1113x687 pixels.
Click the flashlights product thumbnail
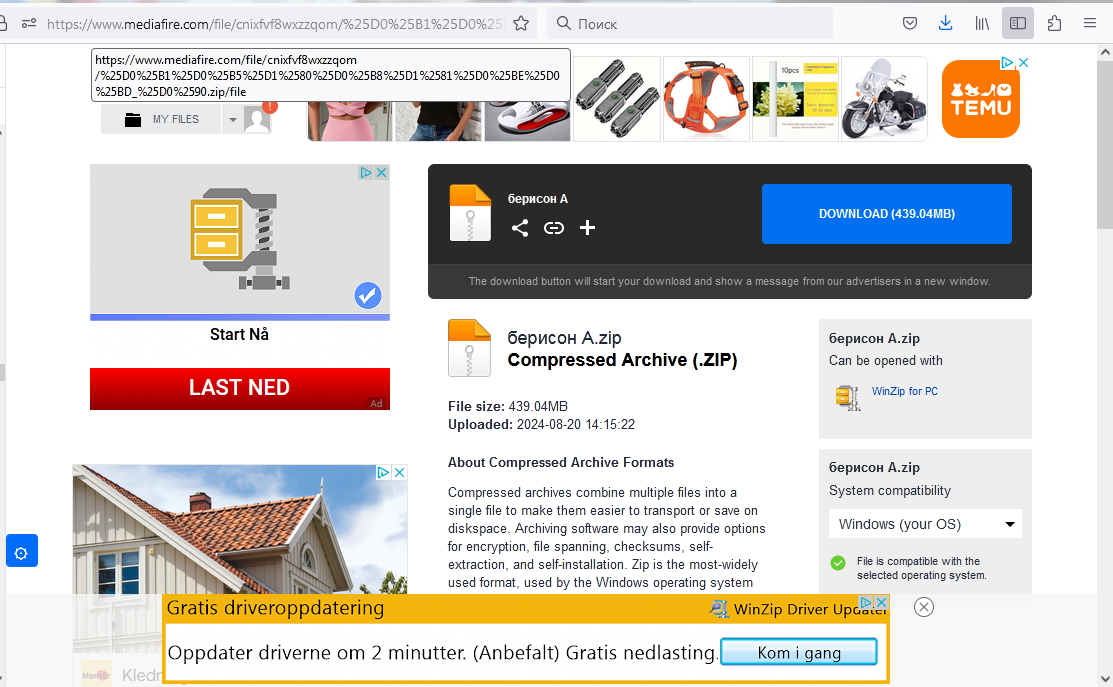click(x=617, y=99)
